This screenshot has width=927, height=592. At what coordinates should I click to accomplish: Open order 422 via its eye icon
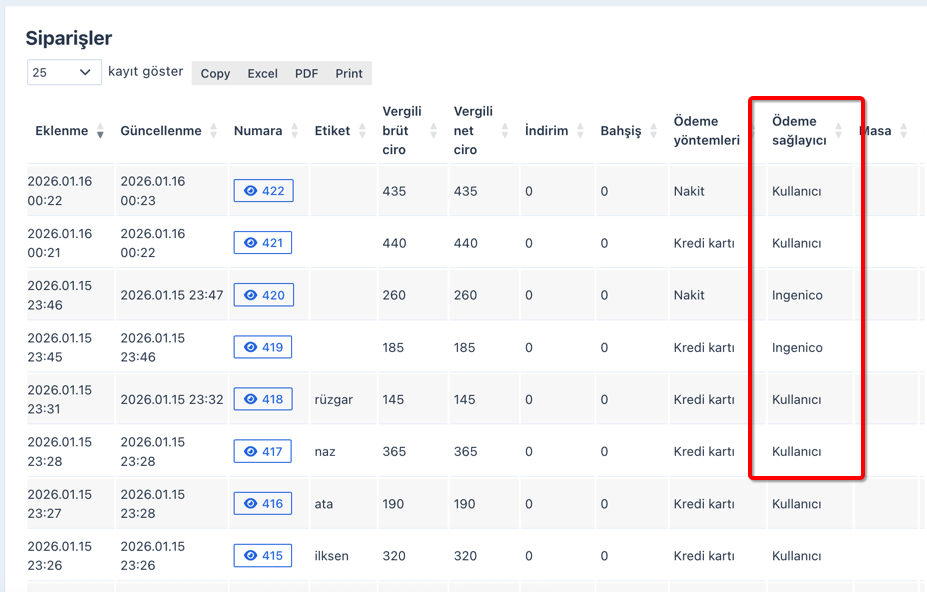coord(263,191)
